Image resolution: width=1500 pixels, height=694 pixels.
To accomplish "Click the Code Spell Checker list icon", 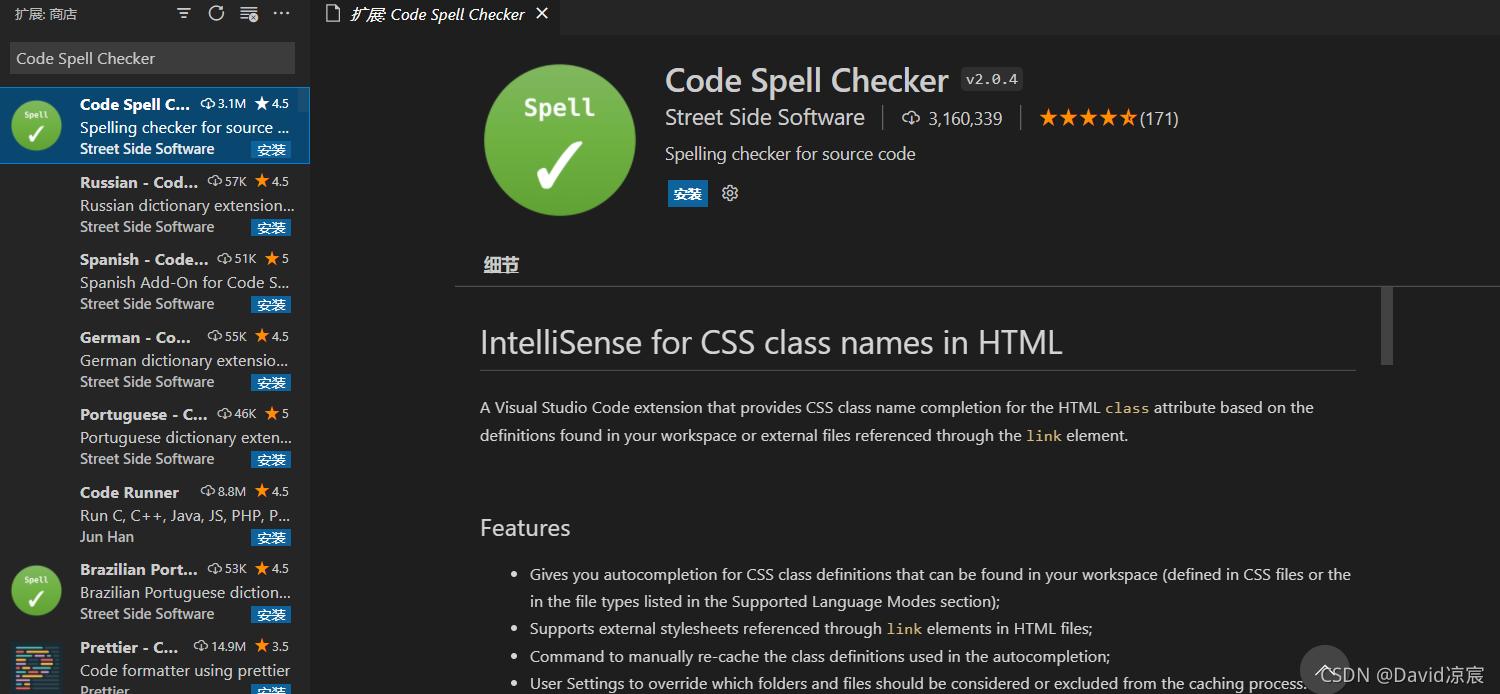I will point(36,126).
